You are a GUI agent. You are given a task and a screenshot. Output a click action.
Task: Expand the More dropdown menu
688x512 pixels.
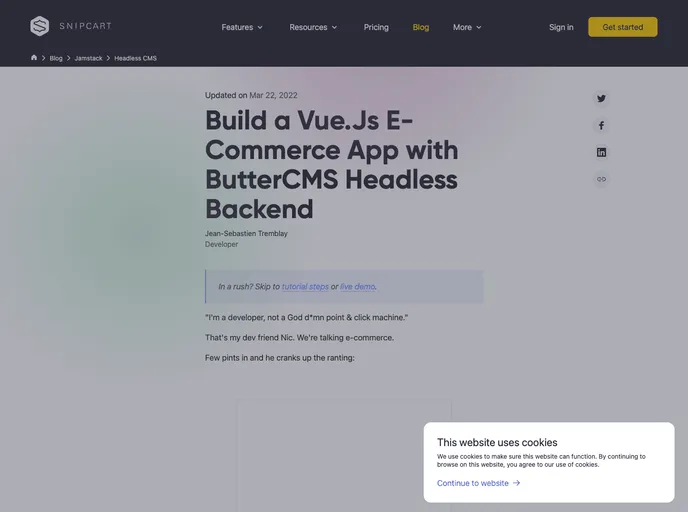click(467, 27)
